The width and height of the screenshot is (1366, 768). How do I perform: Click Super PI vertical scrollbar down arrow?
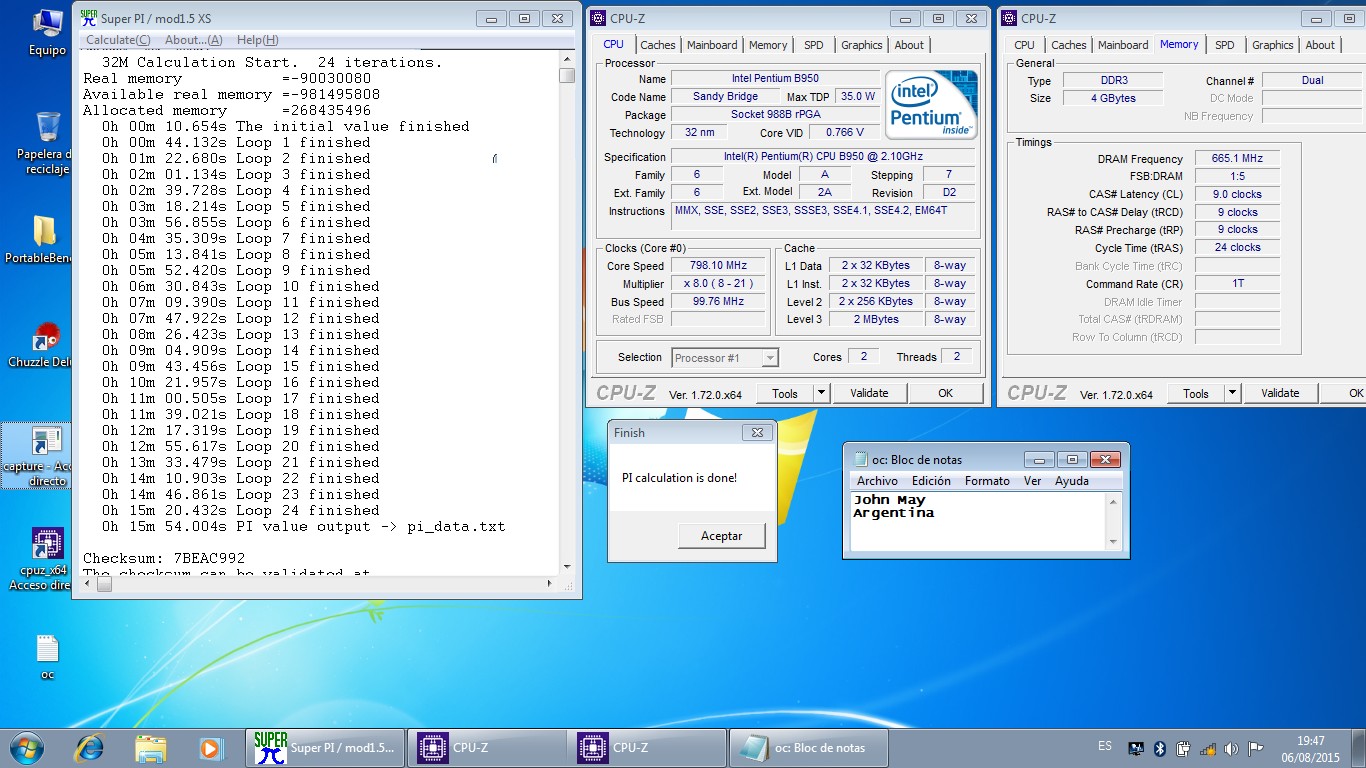[567, 565]
